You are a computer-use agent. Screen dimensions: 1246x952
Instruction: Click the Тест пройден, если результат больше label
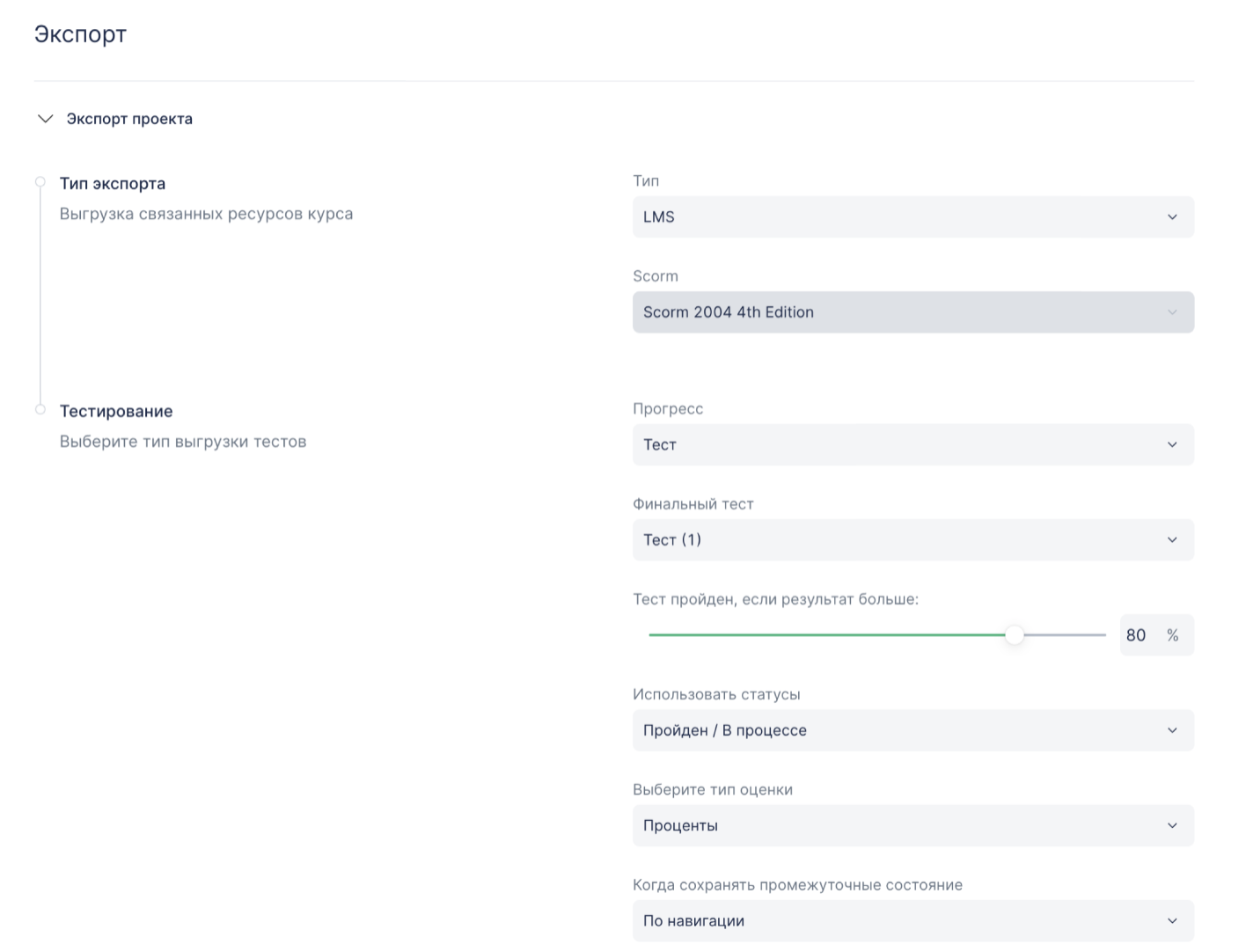[x=775, y=599]
